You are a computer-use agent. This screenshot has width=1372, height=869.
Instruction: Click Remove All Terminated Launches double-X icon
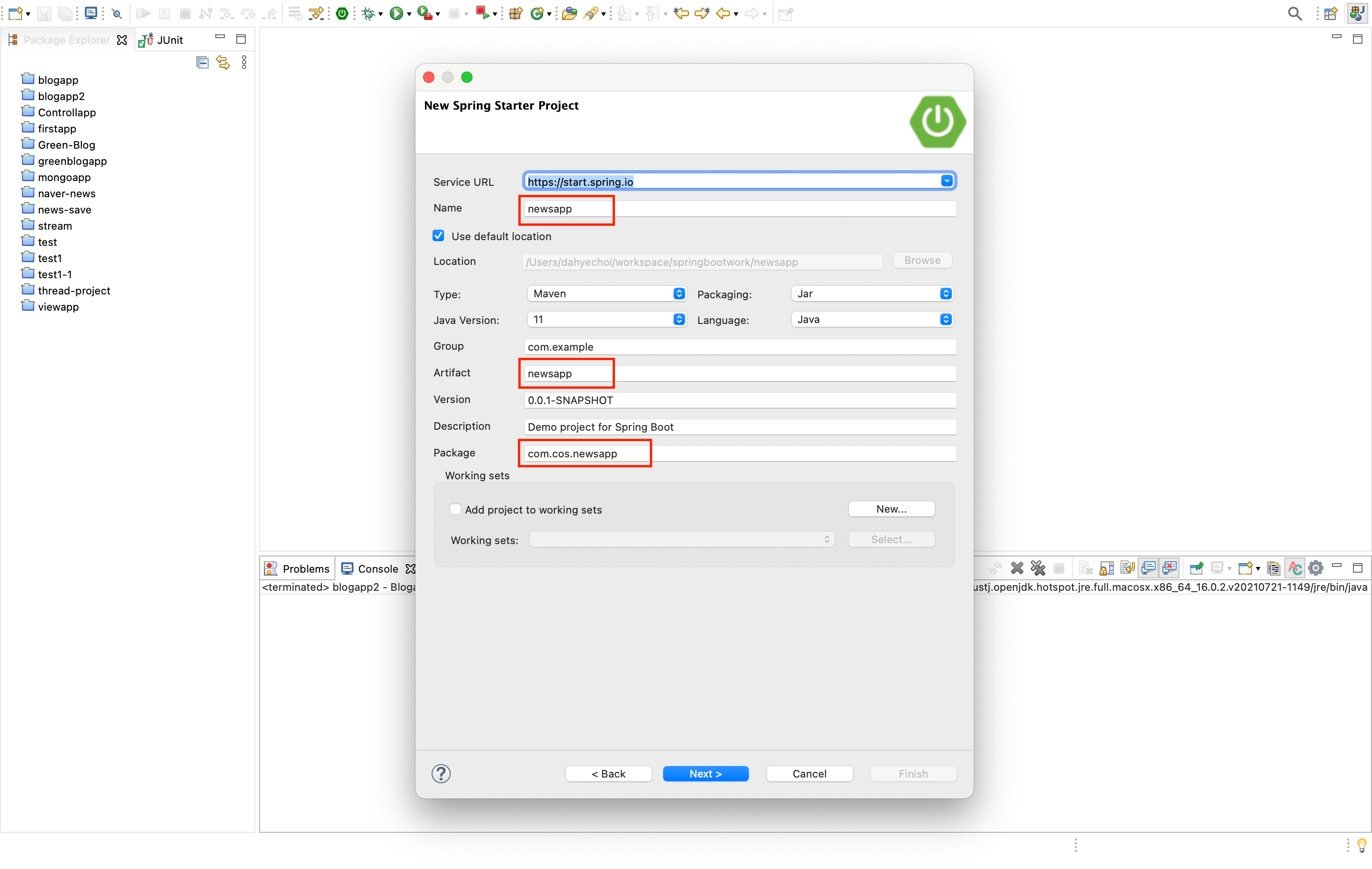1038,568
